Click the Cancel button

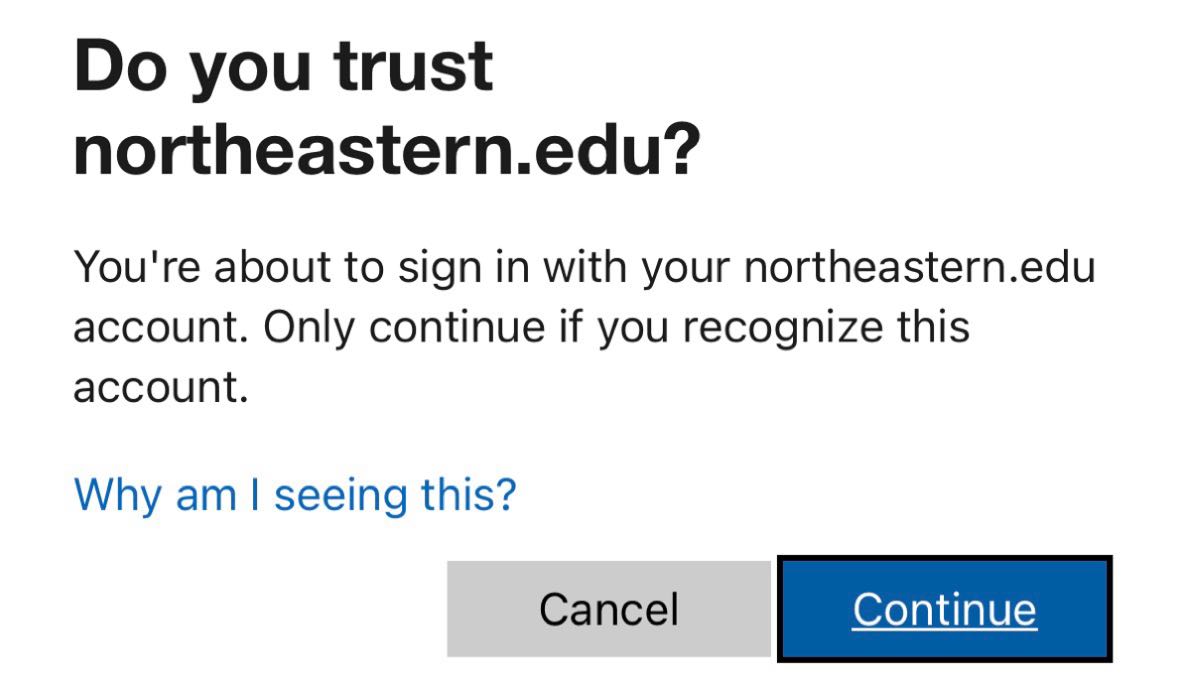coord(608,609)
